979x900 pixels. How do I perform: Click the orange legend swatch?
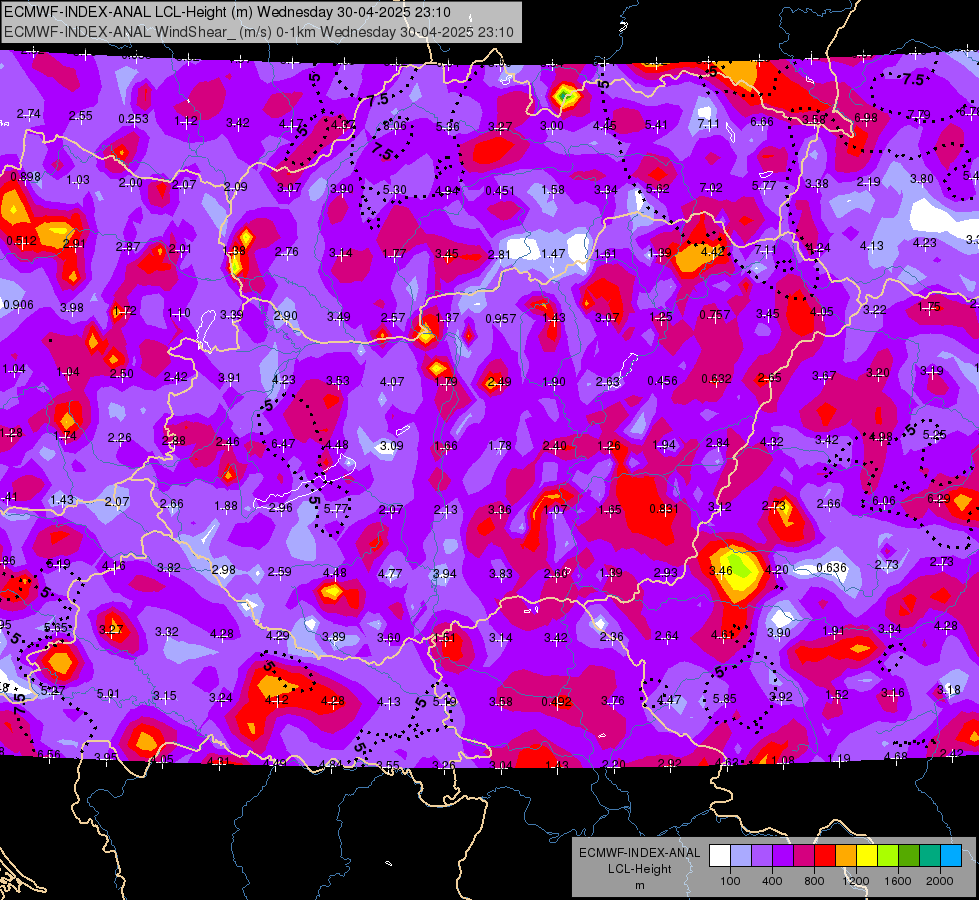point(846,855)
